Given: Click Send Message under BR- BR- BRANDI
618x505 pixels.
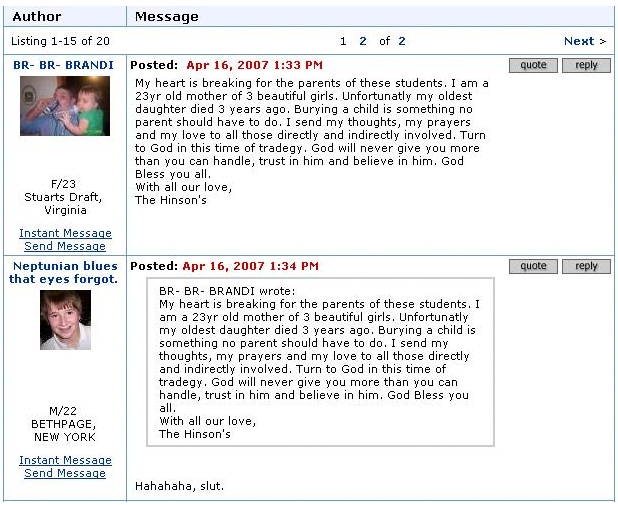Looking at the screenshot, I should click(x=65, y=246).
